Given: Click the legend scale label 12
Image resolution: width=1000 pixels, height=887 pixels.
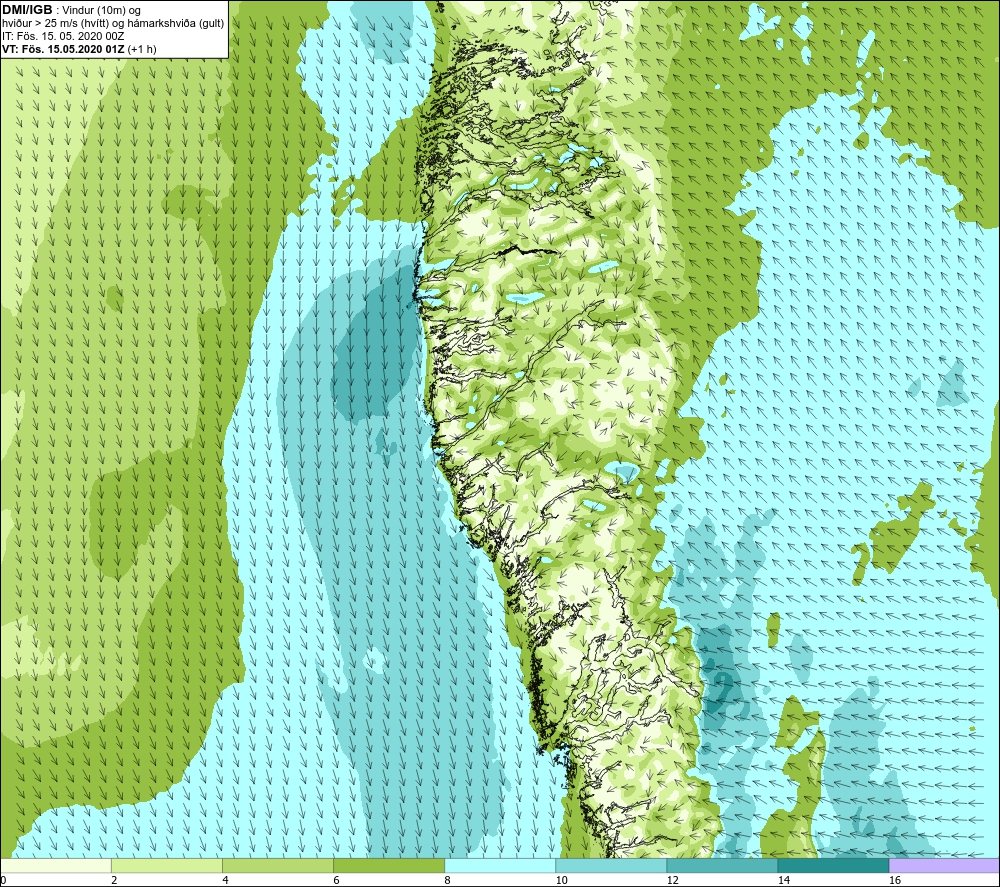Looking at the screenshot, I should [x=673, y=881].
